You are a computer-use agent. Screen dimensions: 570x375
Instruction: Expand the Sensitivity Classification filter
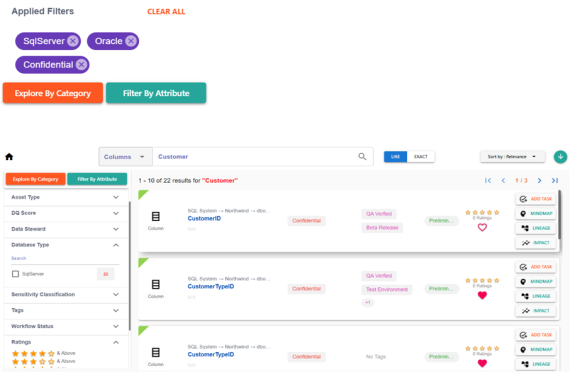click(65, 294)
